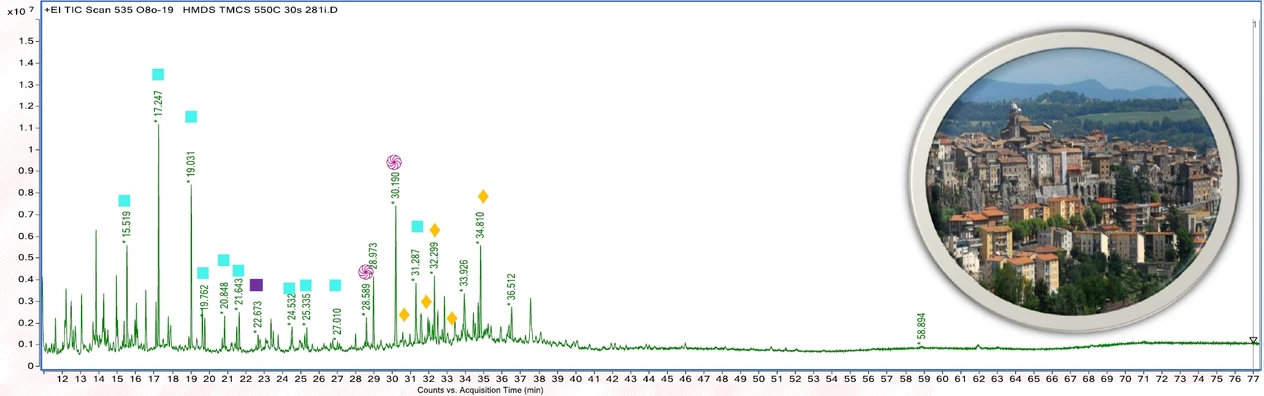Screen dimensions: 1264x396
Task: Click the peak label 27.010
Action: click(337, 323)
